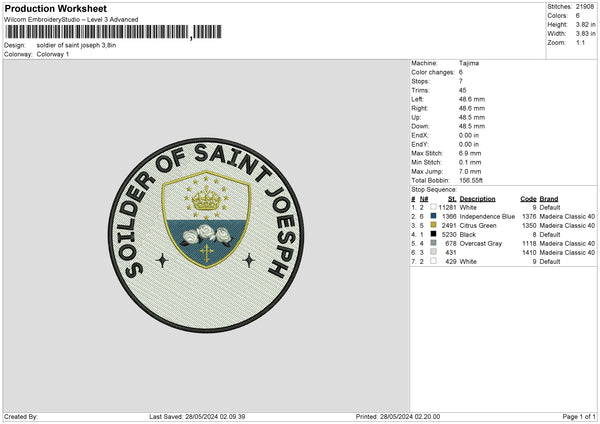Click the Code column header
The height and width of the screenshot is (424, 600).
click(x=528, y=199)
